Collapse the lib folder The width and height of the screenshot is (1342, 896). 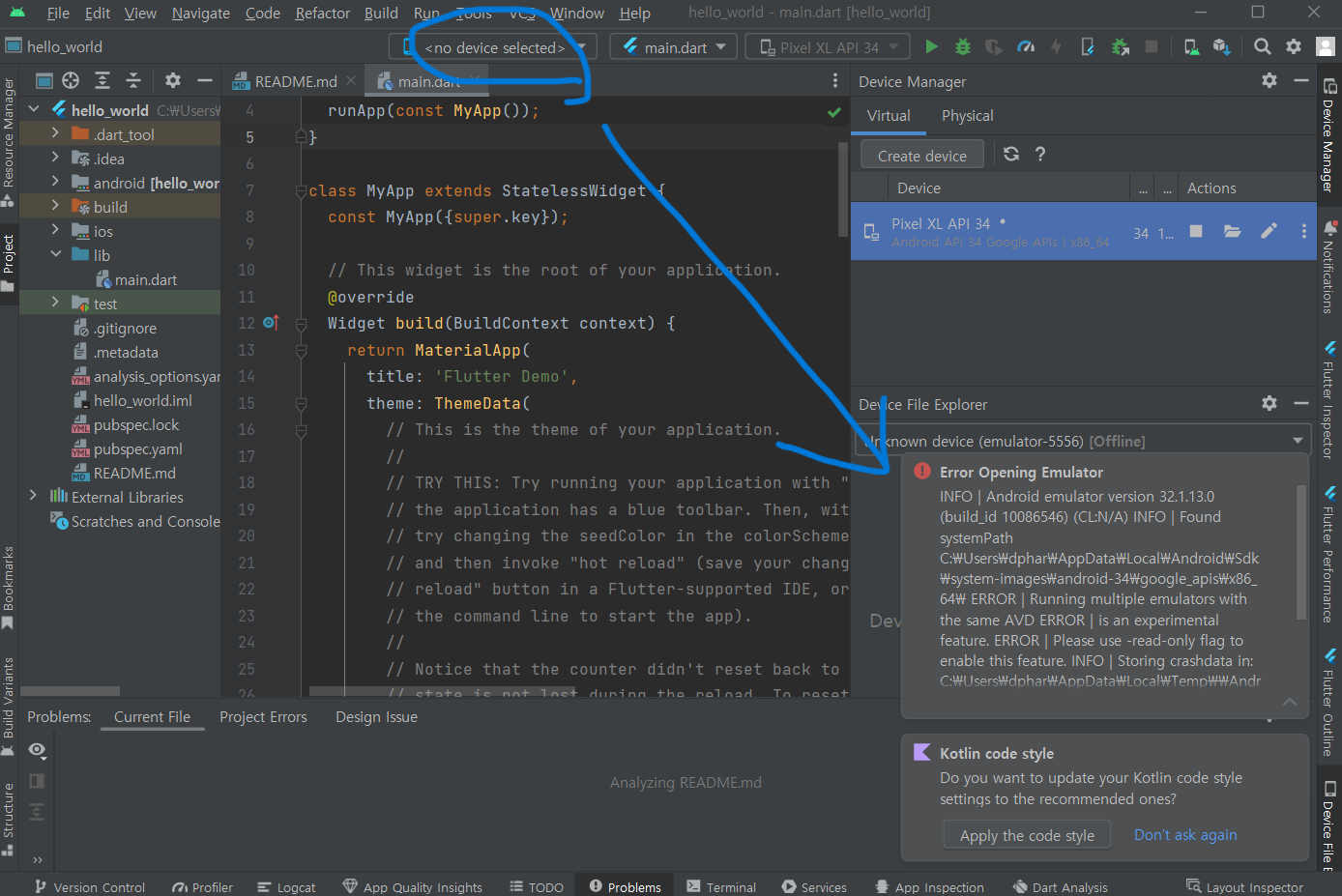(55, 255)
